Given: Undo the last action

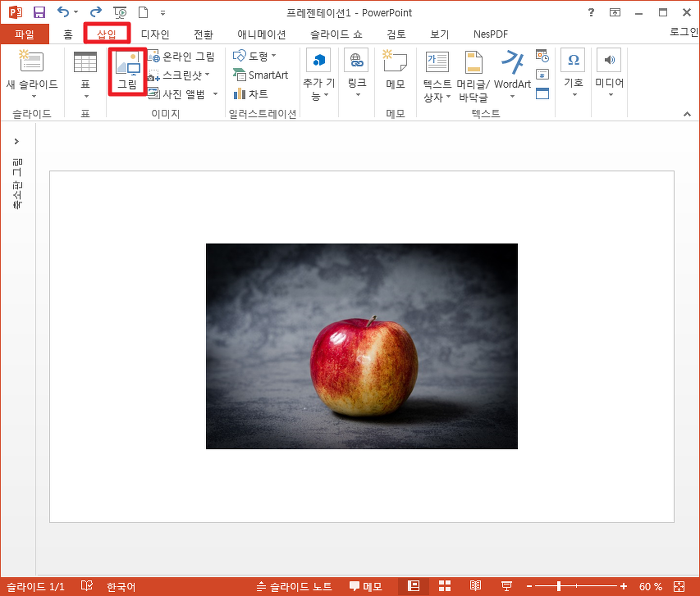Looking at the screenshot, I should 63,12.
